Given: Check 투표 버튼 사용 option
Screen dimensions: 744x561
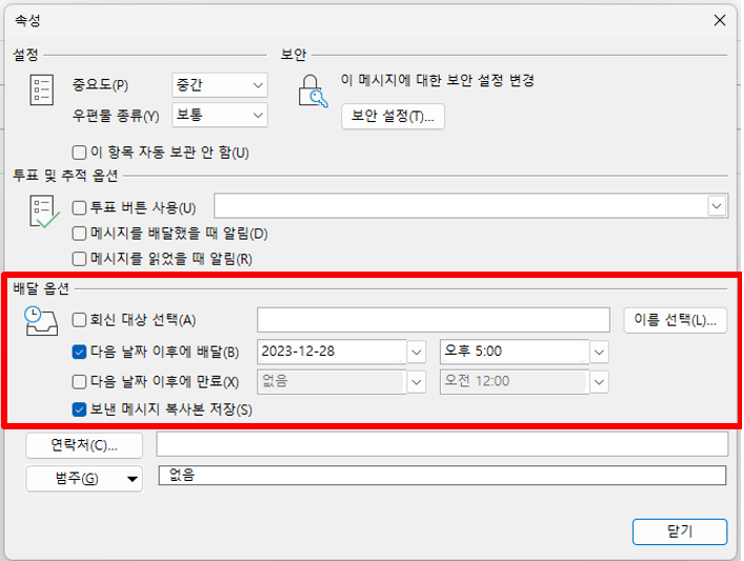Looking at the screenshot, I should coord(79,208).
